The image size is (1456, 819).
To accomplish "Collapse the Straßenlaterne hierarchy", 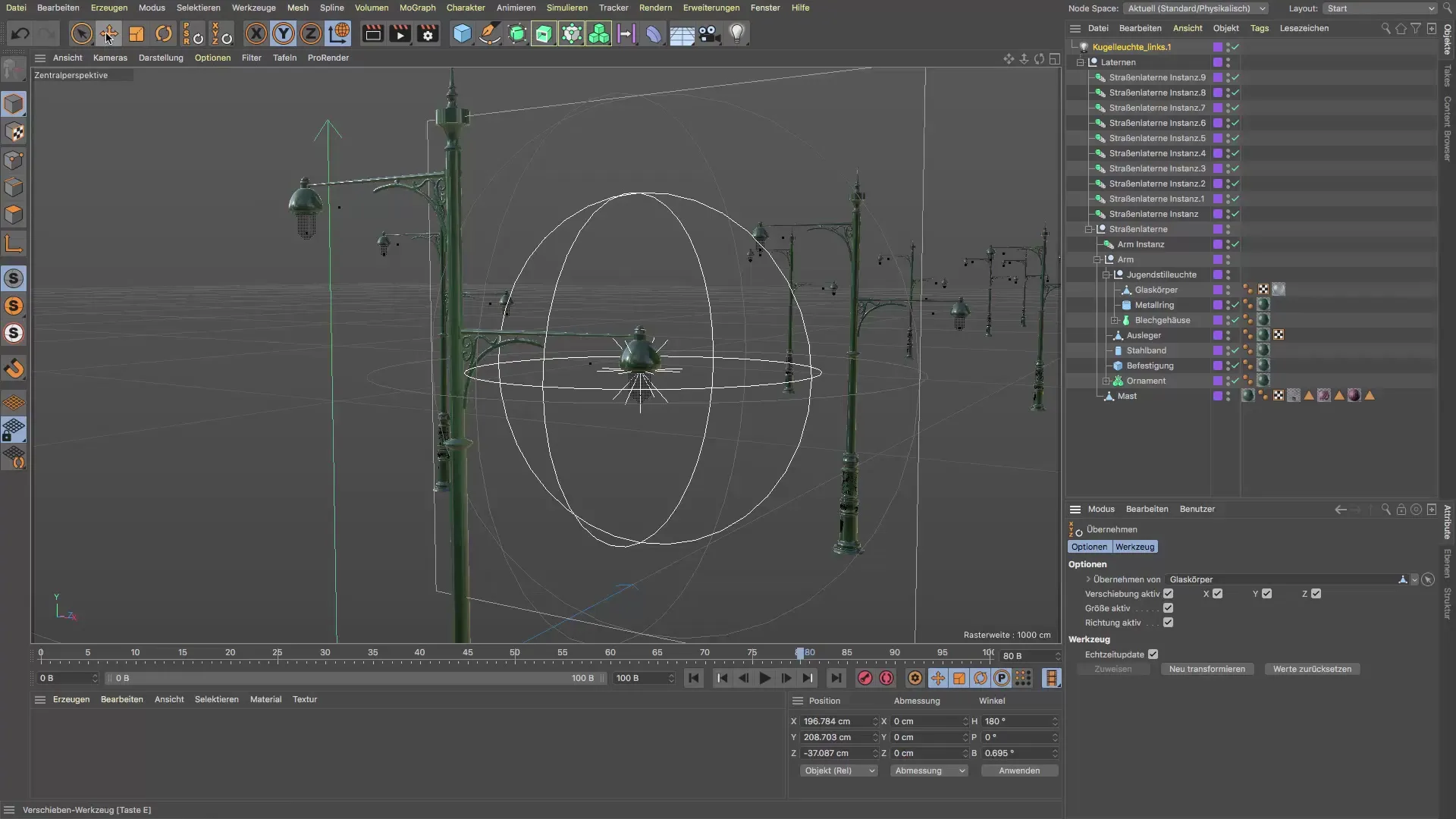I will (1089, 229).
